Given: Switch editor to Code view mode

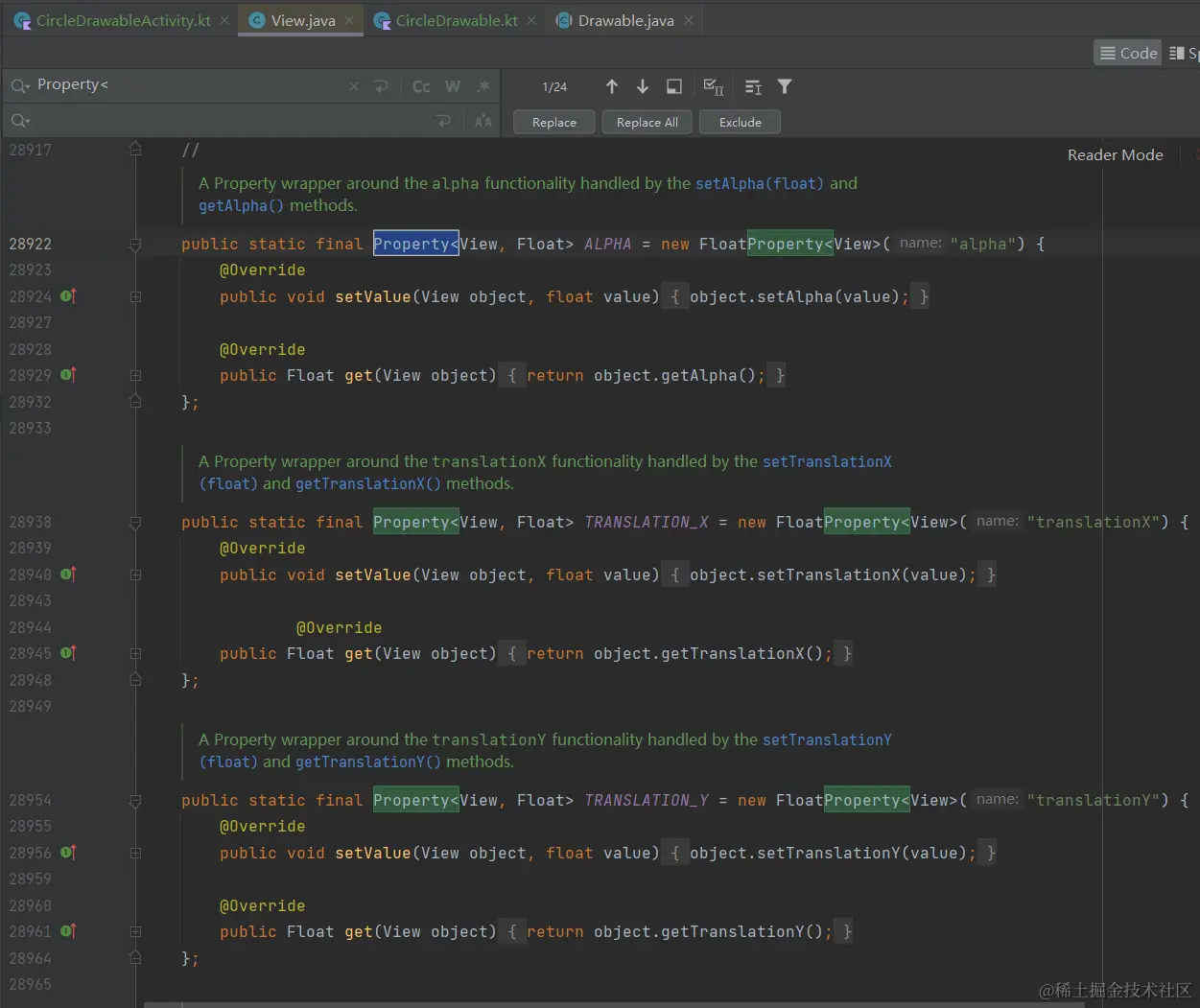Looking at the screenshot, I should pyautogui.click(x=1128, y=53).
